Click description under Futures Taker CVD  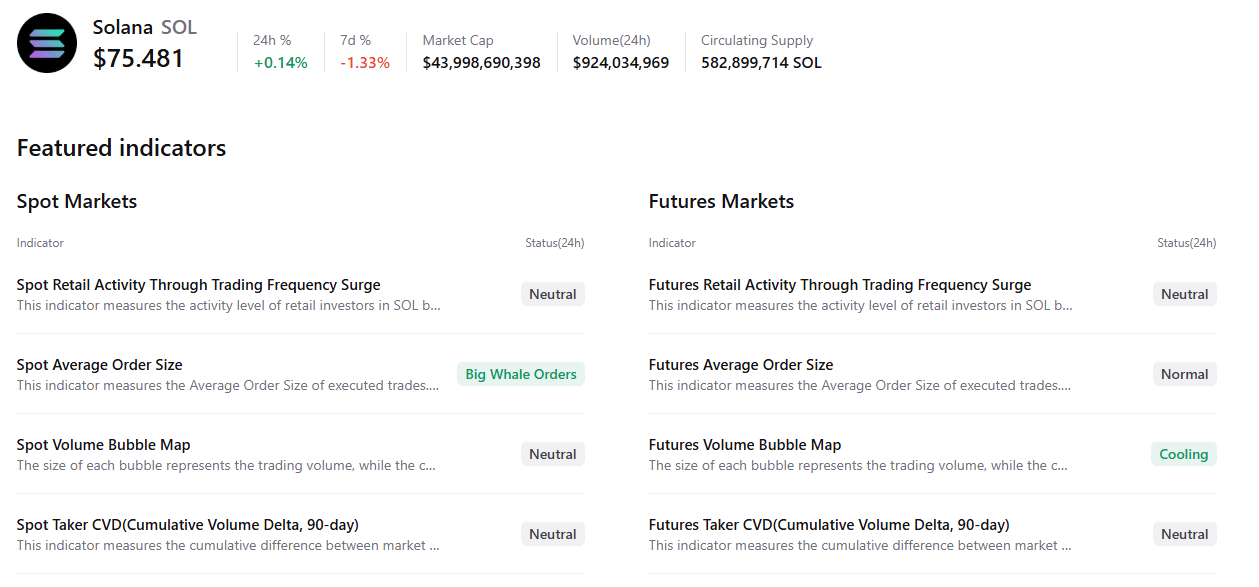[x=860, y=546]
